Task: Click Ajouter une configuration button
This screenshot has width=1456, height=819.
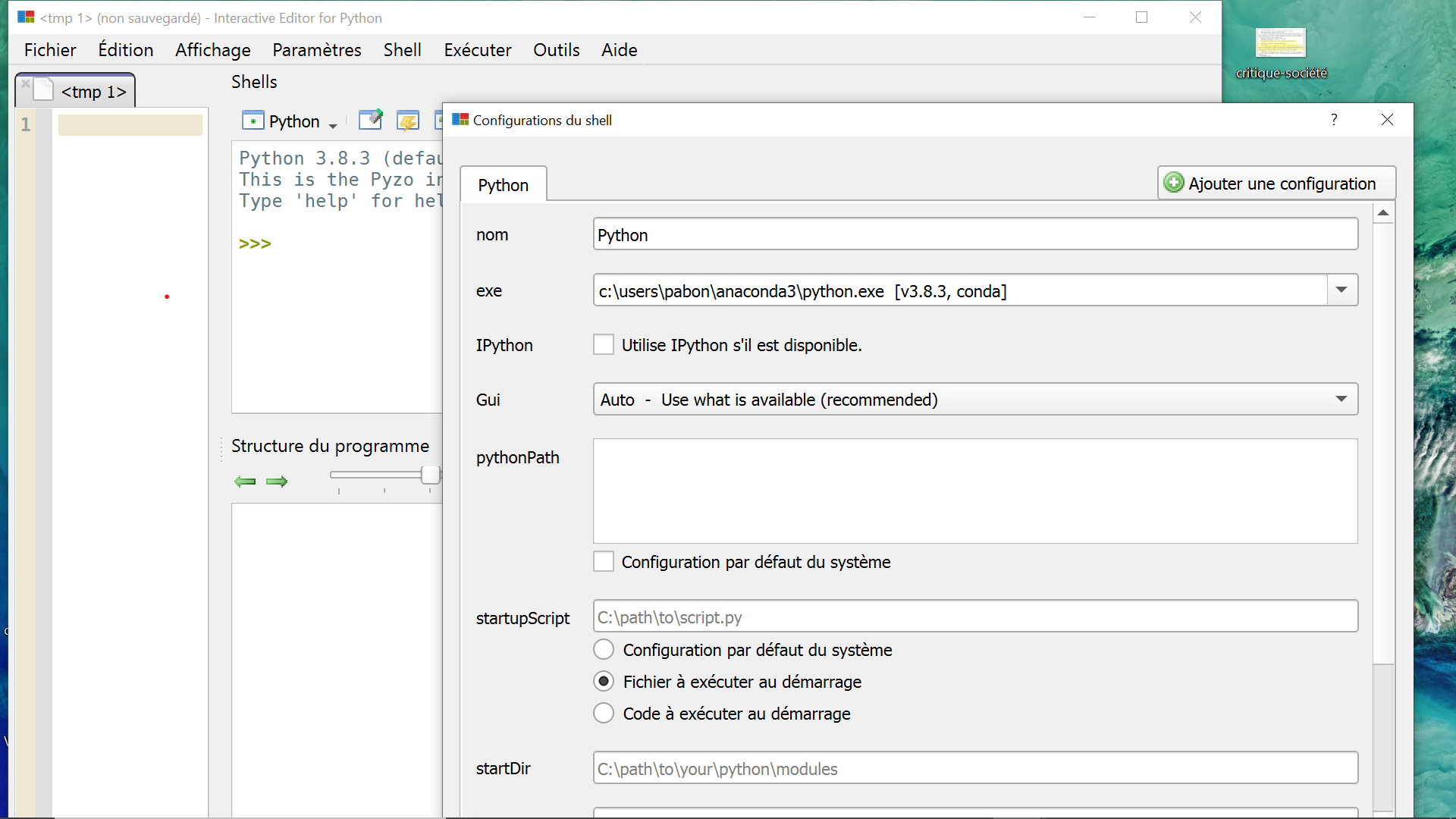Action: point(1276,184)
